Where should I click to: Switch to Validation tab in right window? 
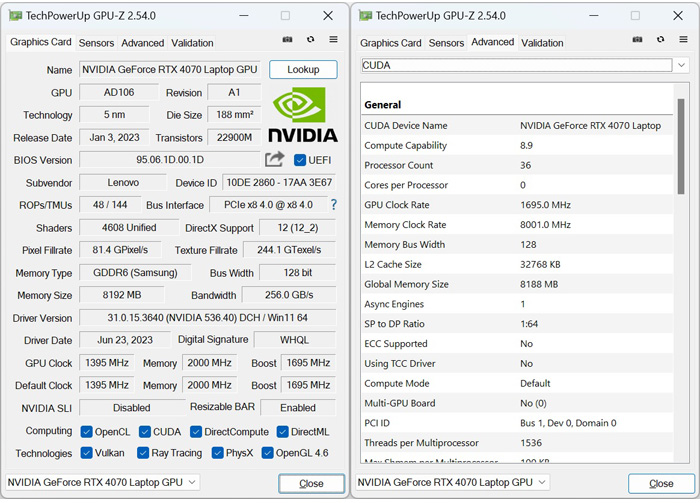[542, 43]
